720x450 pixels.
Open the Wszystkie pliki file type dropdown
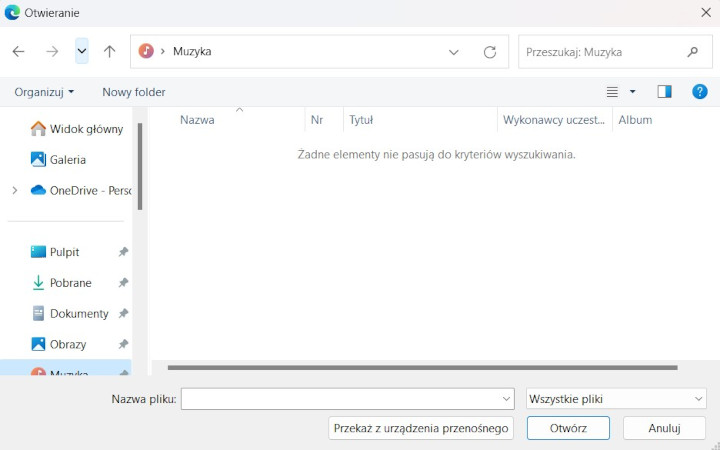616,399
